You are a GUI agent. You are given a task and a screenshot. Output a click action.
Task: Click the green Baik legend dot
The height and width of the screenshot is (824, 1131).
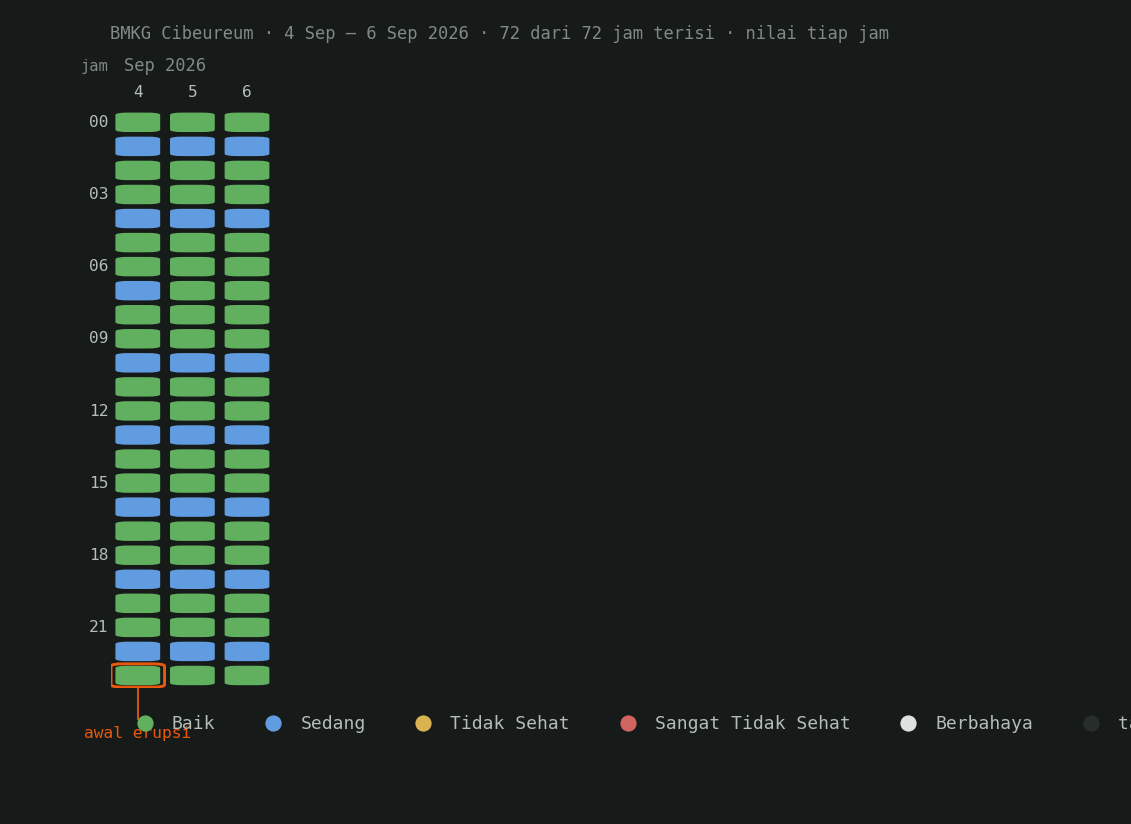click(x=146, y=723)
